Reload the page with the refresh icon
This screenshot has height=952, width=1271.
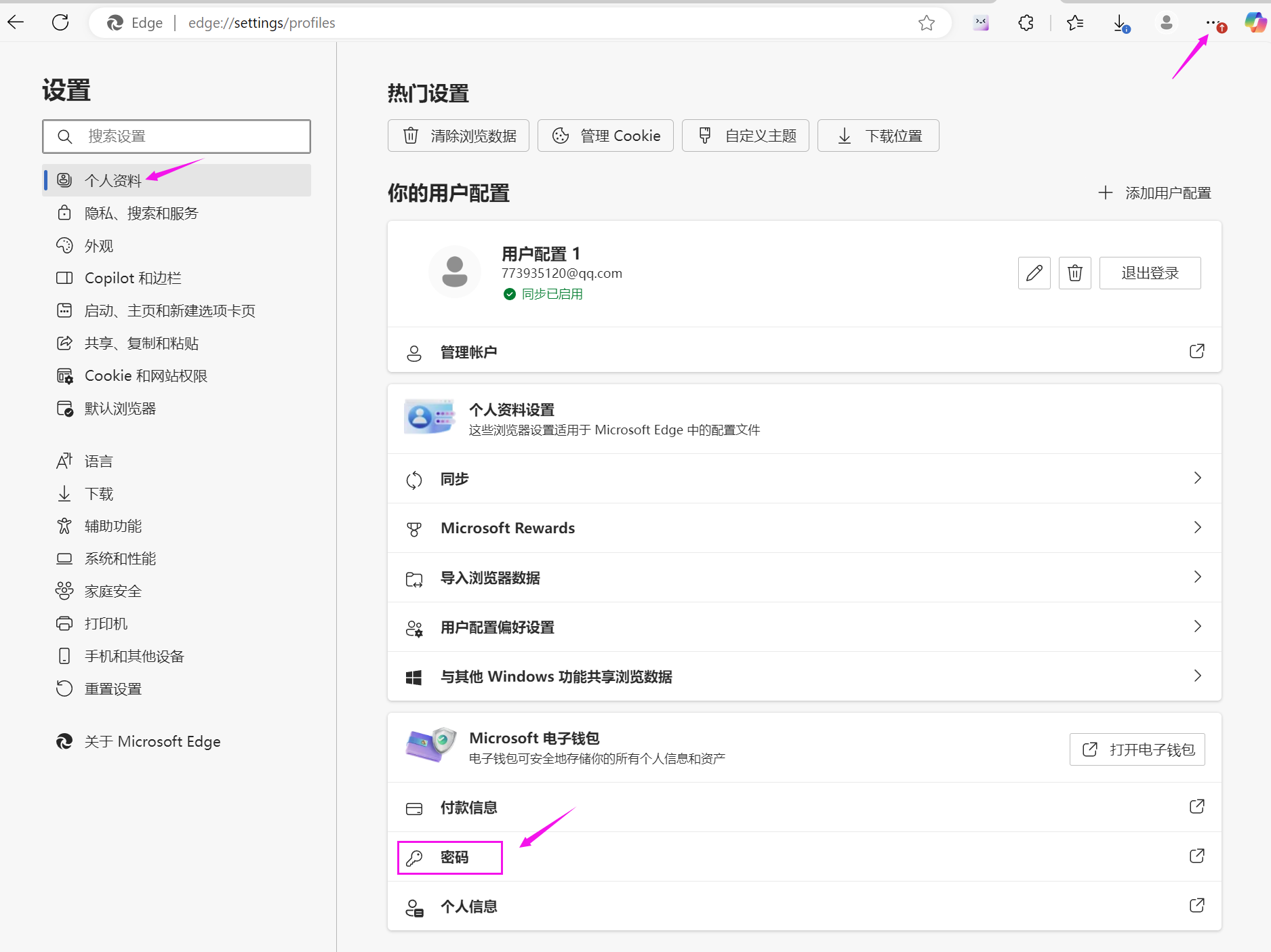(x=60, y=22)
